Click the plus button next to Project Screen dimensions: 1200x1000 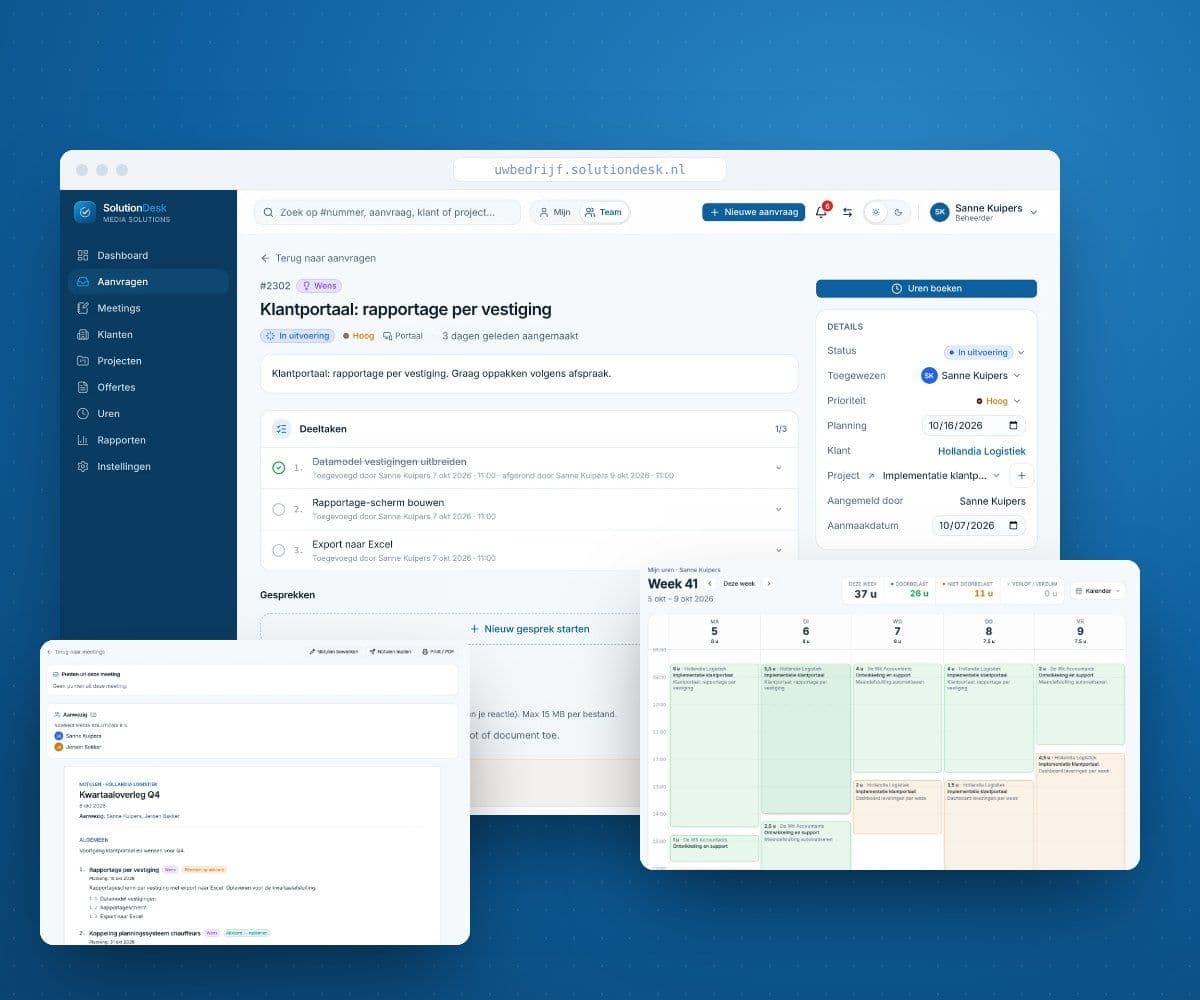point(1021,476)
